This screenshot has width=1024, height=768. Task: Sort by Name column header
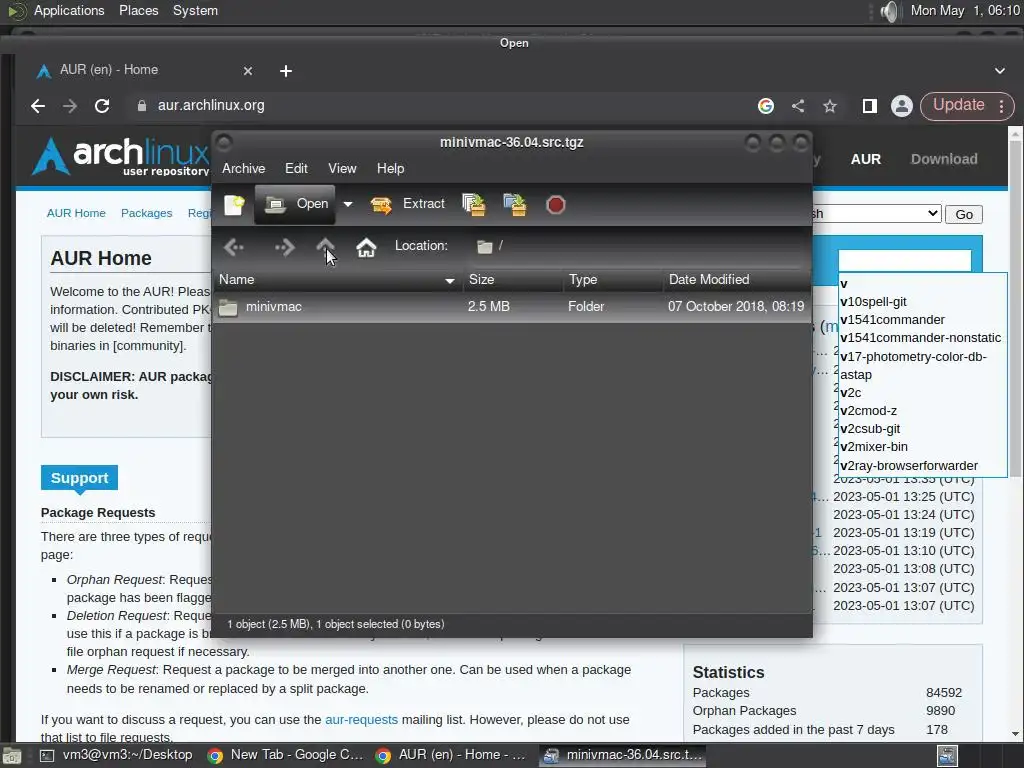[338, 280]
